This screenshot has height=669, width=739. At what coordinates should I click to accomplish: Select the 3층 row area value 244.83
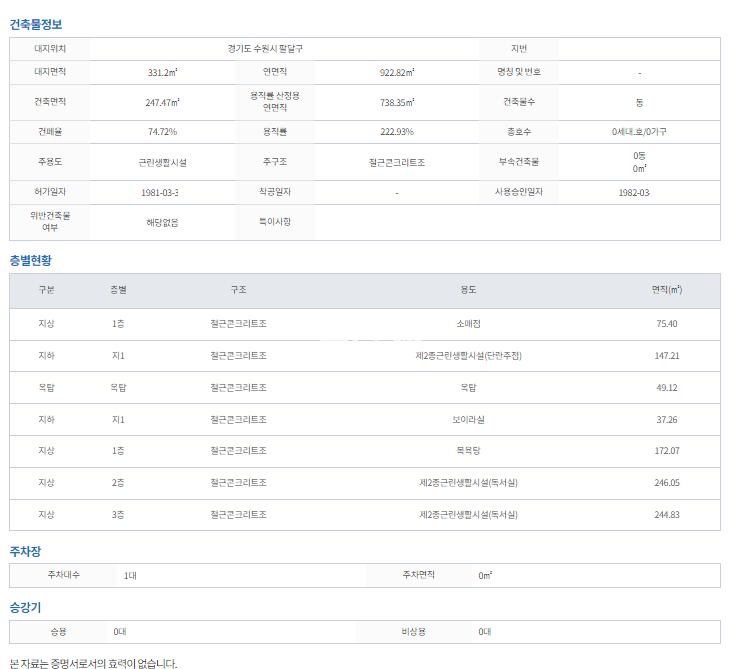(x=667, y=515)
